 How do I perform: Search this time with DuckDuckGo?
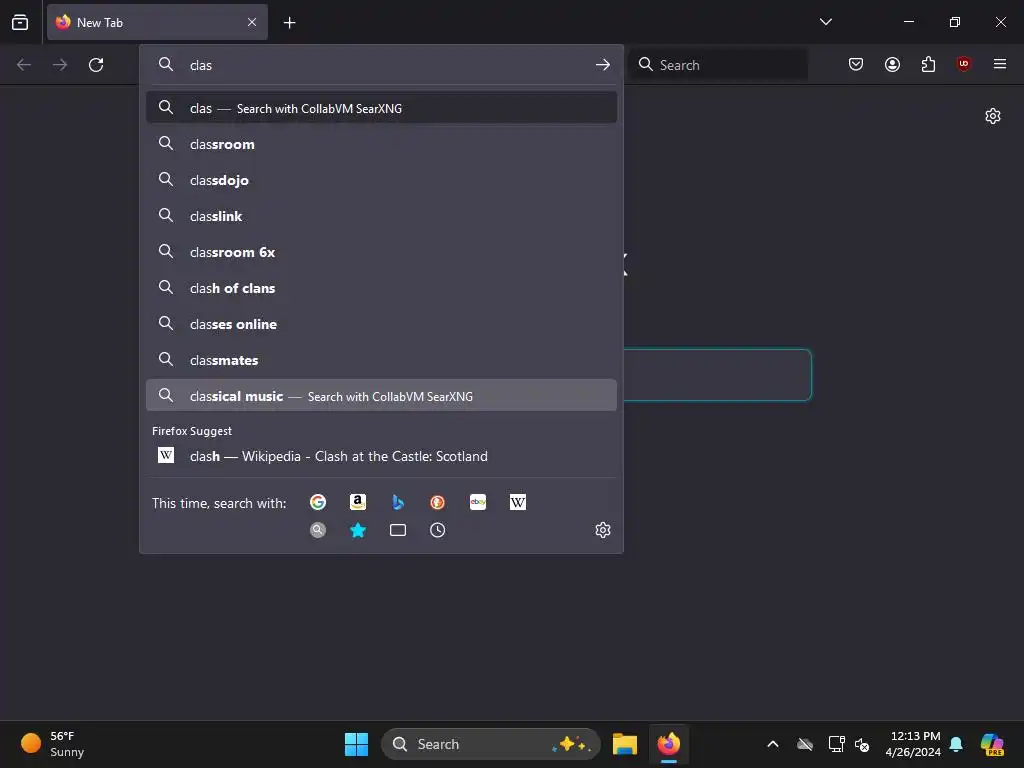438,502
